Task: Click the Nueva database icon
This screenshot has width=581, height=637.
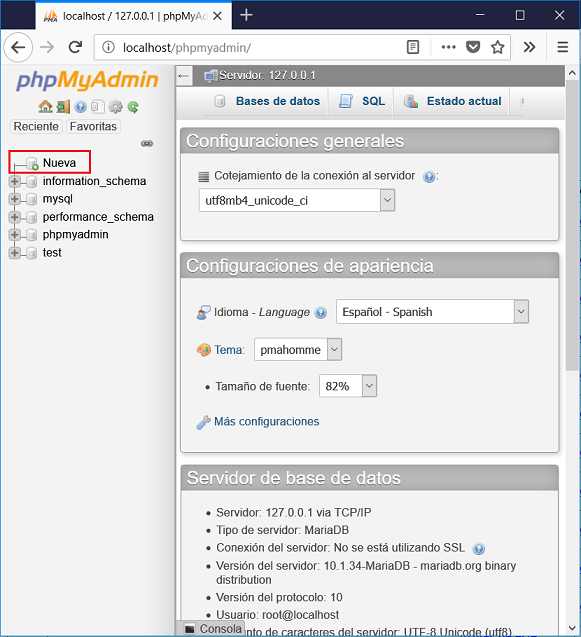Action: 33,163
